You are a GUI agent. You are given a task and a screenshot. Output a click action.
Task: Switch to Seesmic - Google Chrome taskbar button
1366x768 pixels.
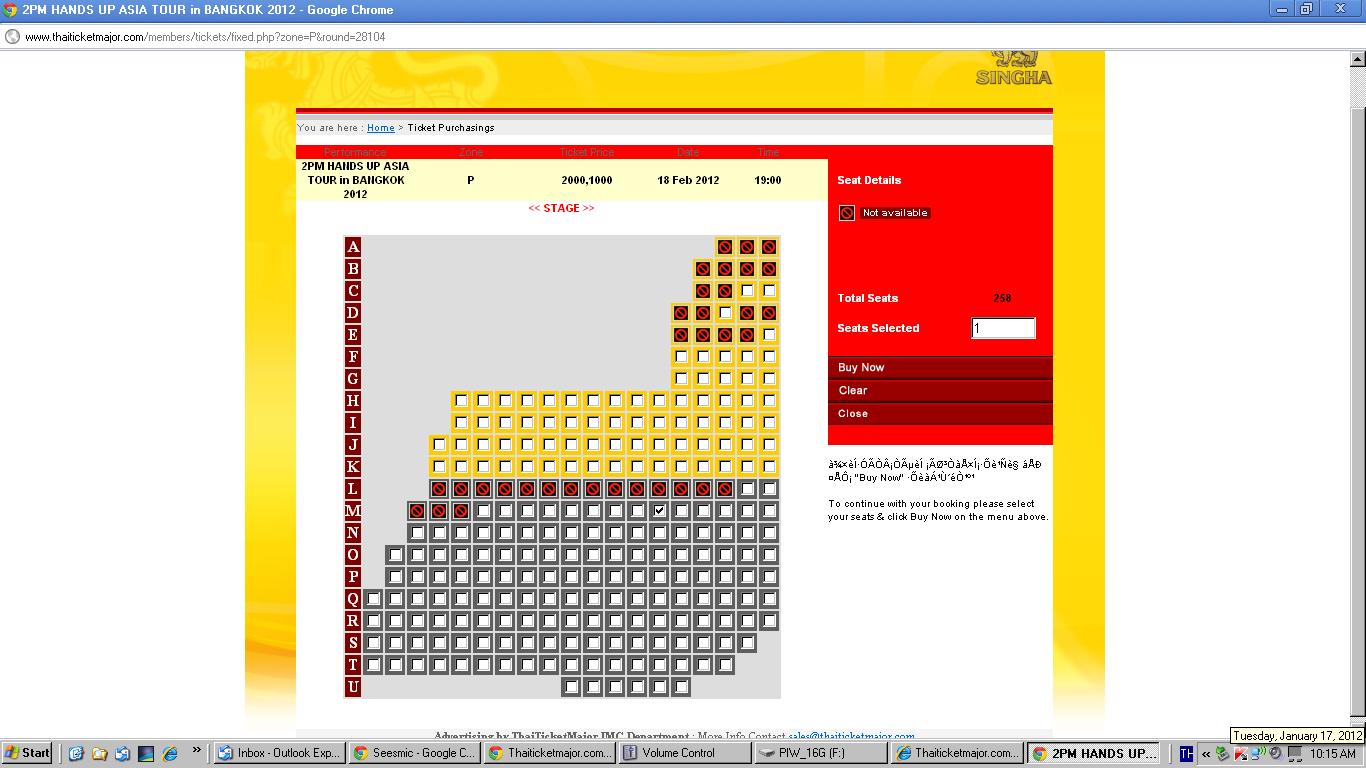tap(414, 753)
